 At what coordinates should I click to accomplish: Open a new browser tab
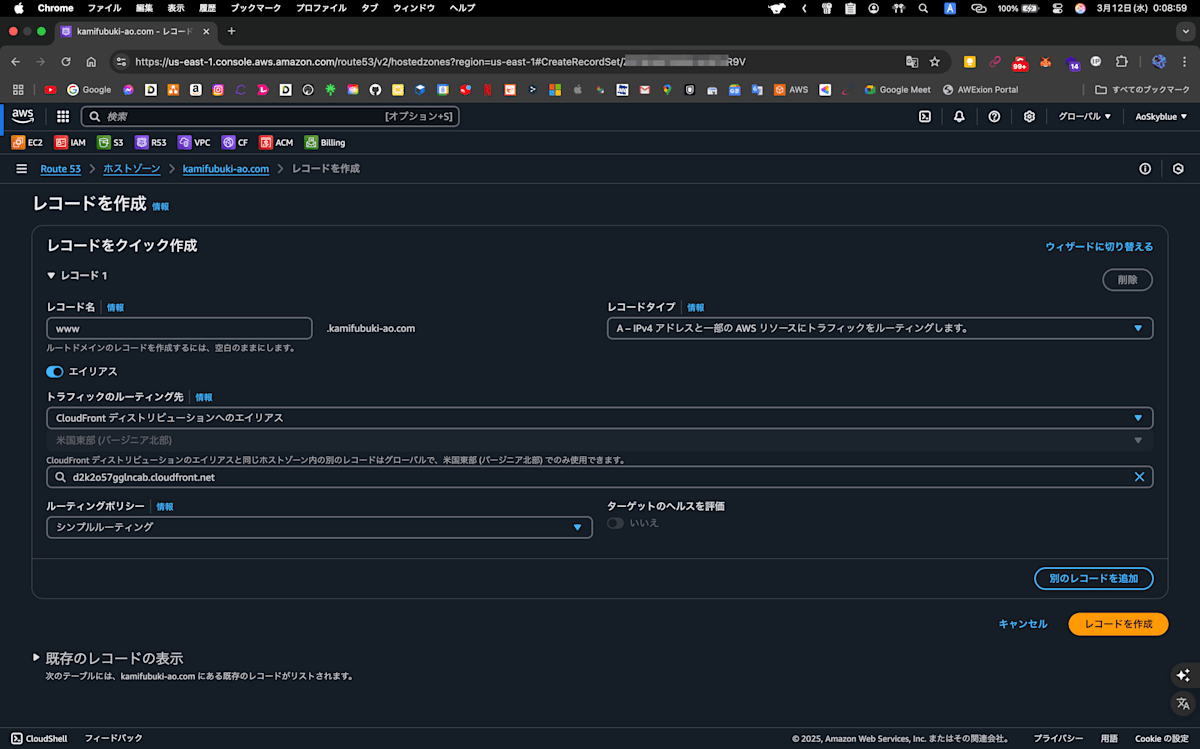pos(231,31)
